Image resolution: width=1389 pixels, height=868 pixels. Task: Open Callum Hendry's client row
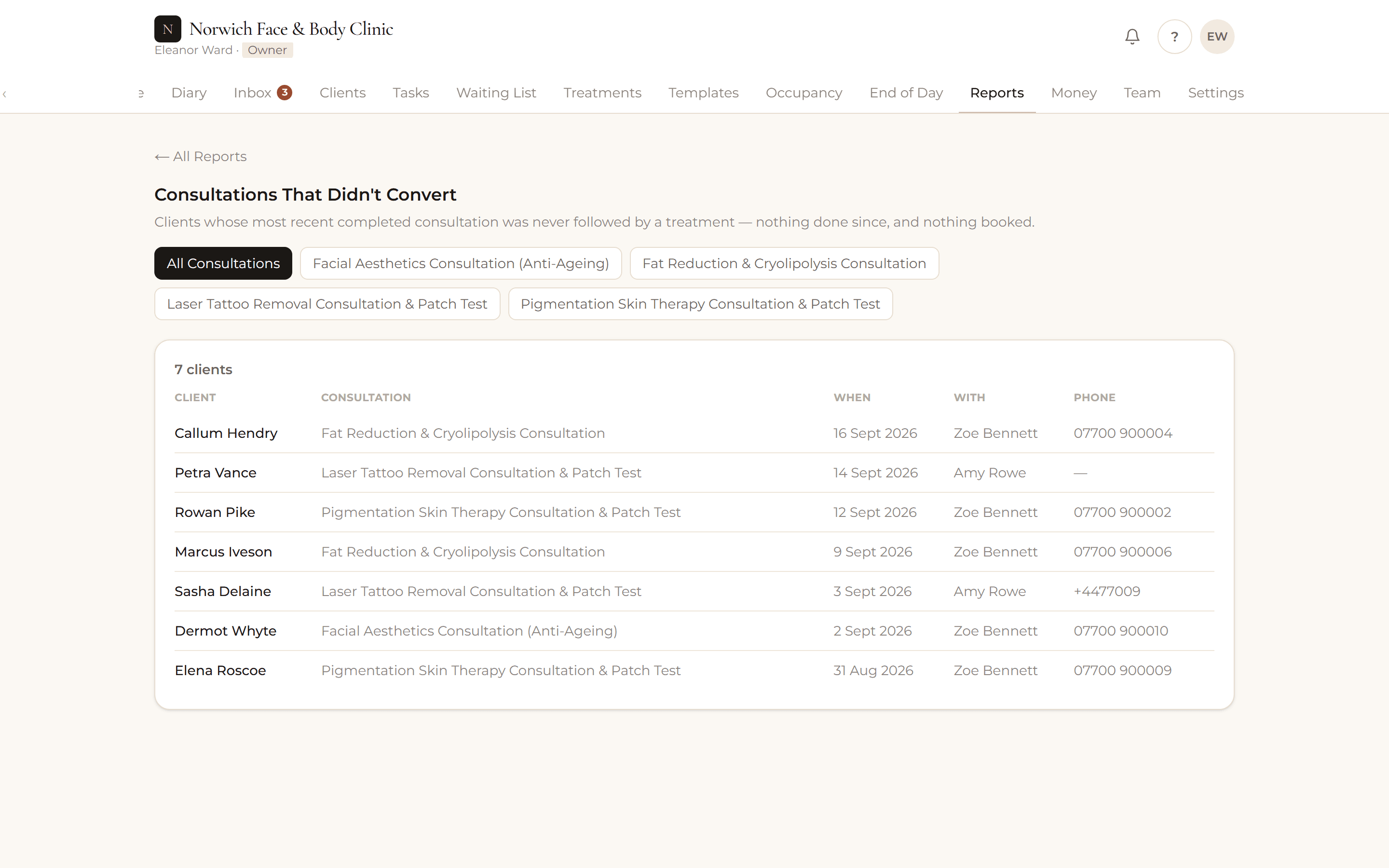click(694, 434)
